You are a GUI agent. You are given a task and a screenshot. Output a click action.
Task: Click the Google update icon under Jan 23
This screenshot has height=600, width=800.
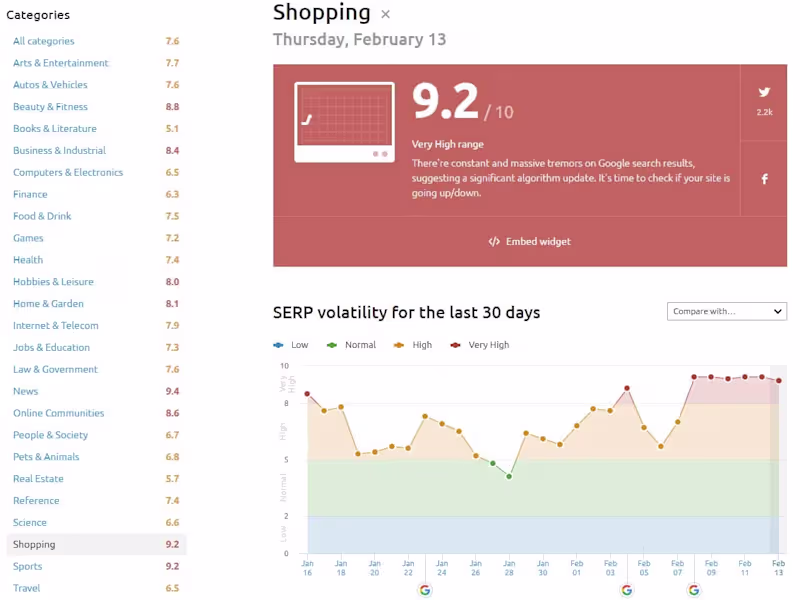tap(425, 590)
